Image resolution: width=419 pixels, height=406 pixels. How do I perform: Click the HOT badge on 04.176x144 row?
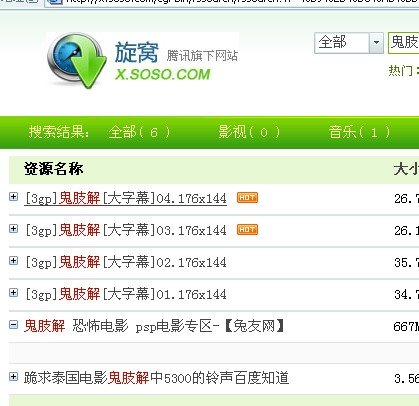coord(247,198)
